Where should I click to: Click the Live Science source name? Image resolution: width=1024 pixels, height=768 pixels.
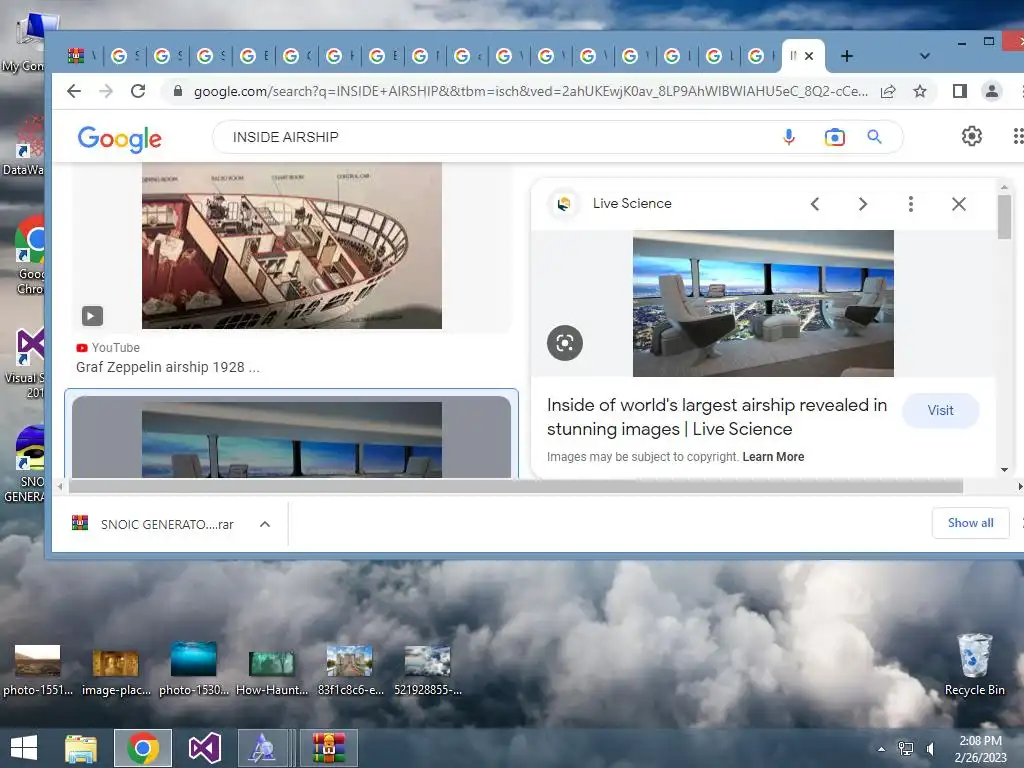pos(632,203)
